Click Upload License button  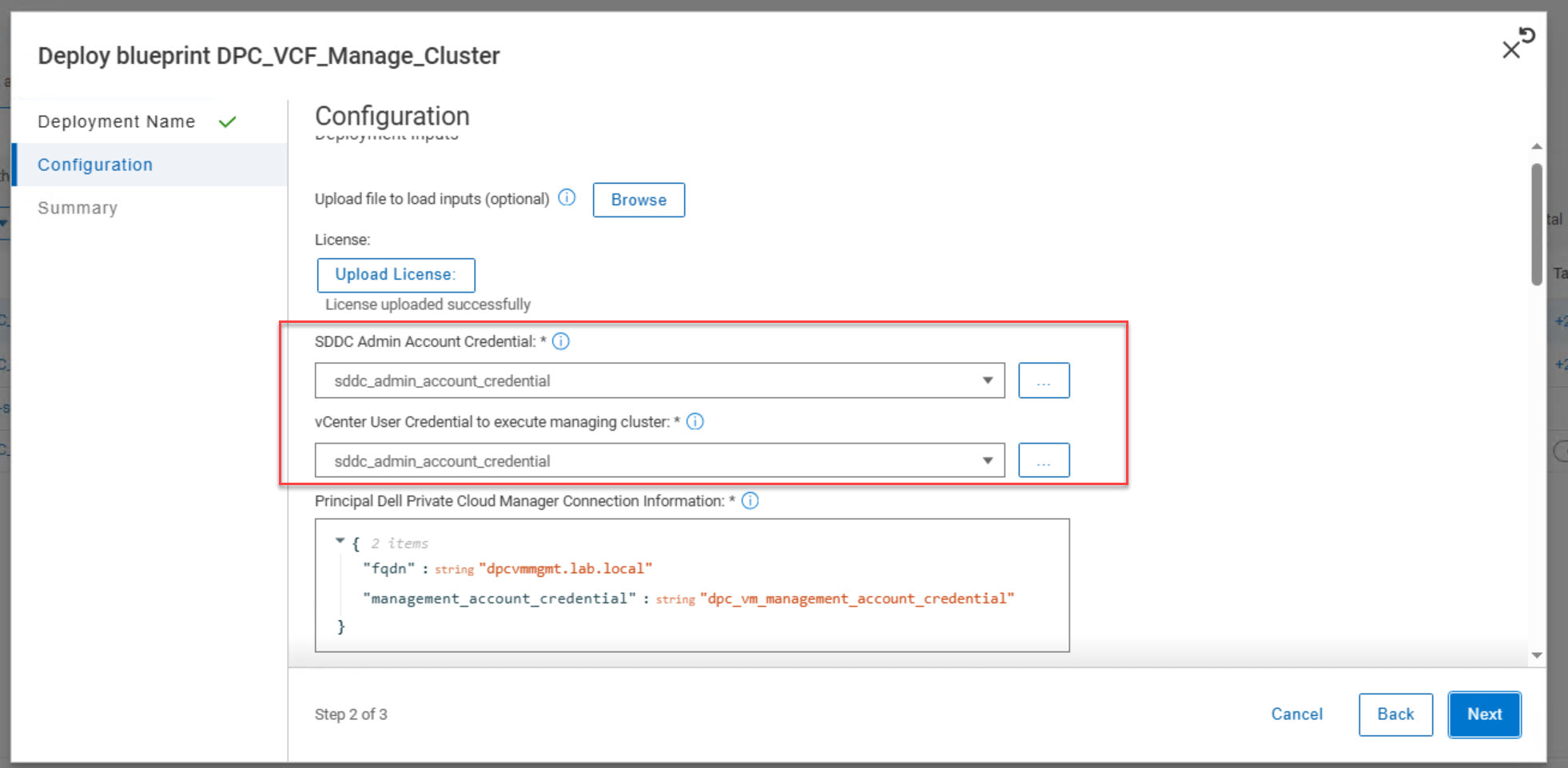pyautogui.click(x=396, y=275)
